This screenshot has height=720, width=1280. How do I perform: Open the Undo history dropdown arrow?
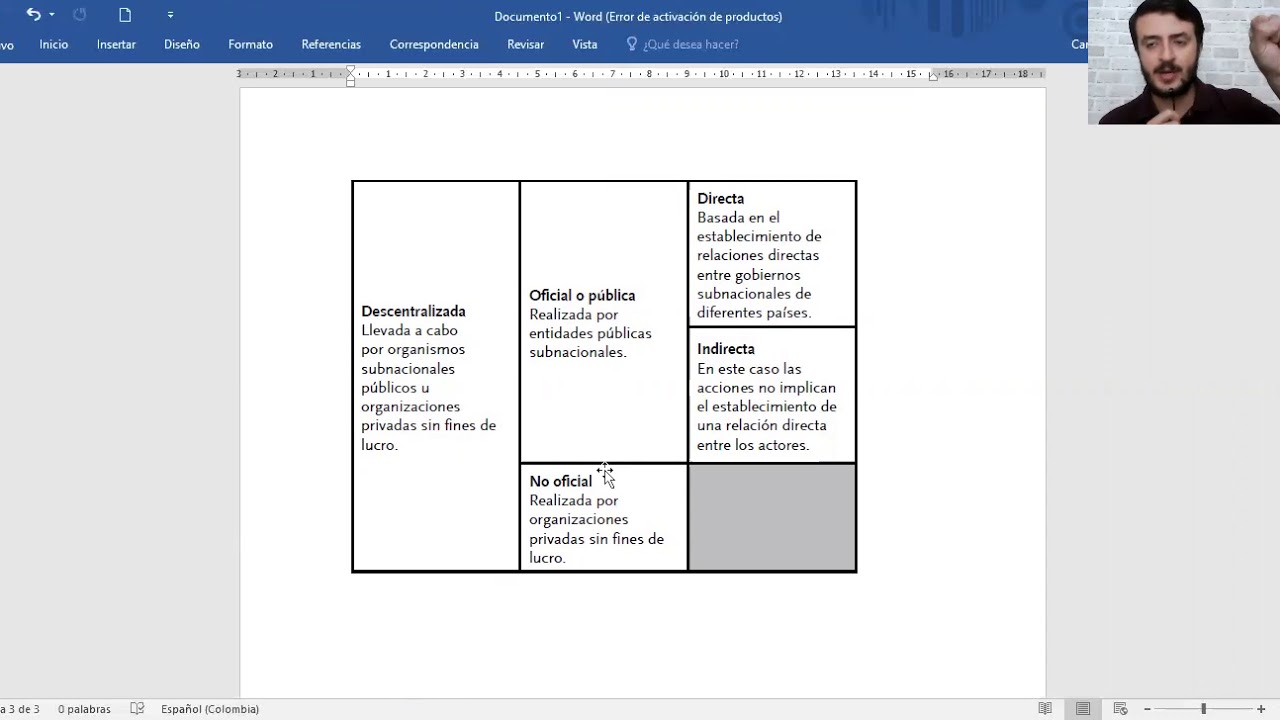point(52,15)
